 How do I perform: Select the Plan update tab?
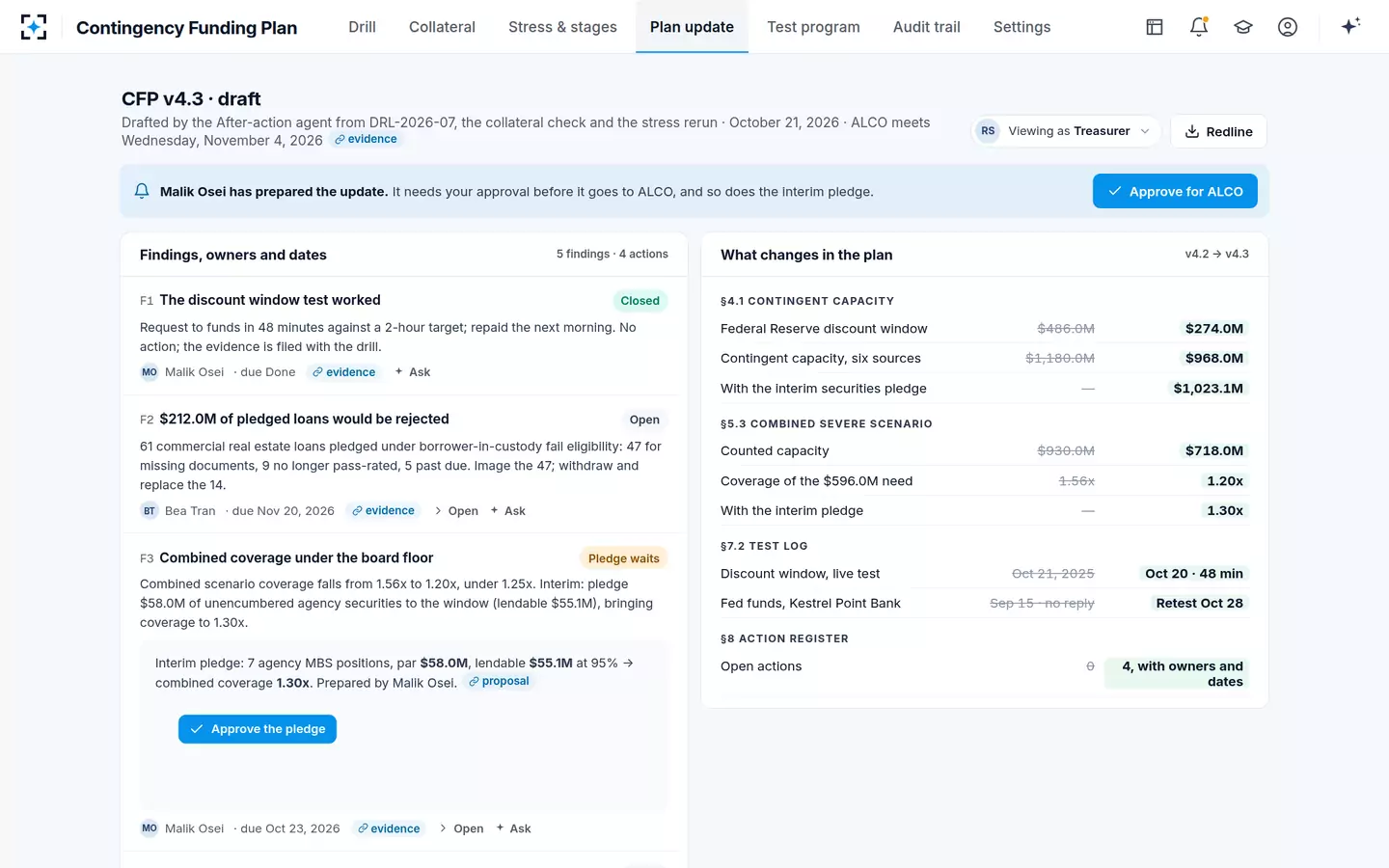pyautogui.click(x=692, y=27)
